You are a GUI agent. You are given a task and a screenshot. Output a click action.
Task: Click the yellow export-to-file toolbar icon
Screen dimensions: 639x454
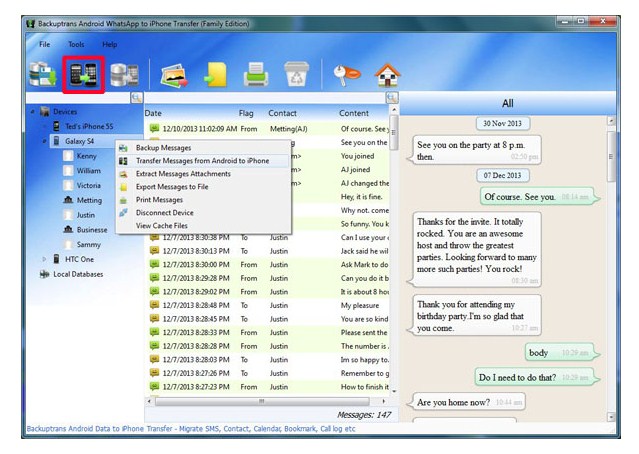pos(216,76)
